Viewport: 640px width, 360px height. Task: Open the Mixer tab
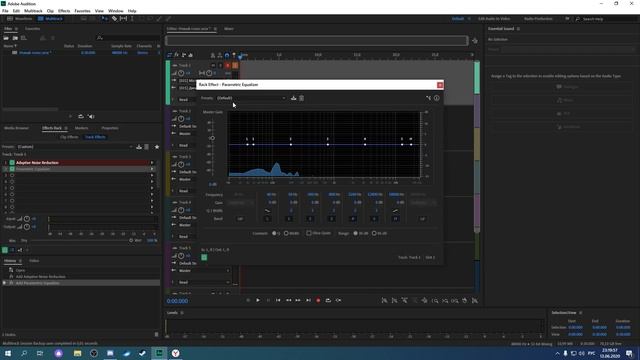coord(229,29)
